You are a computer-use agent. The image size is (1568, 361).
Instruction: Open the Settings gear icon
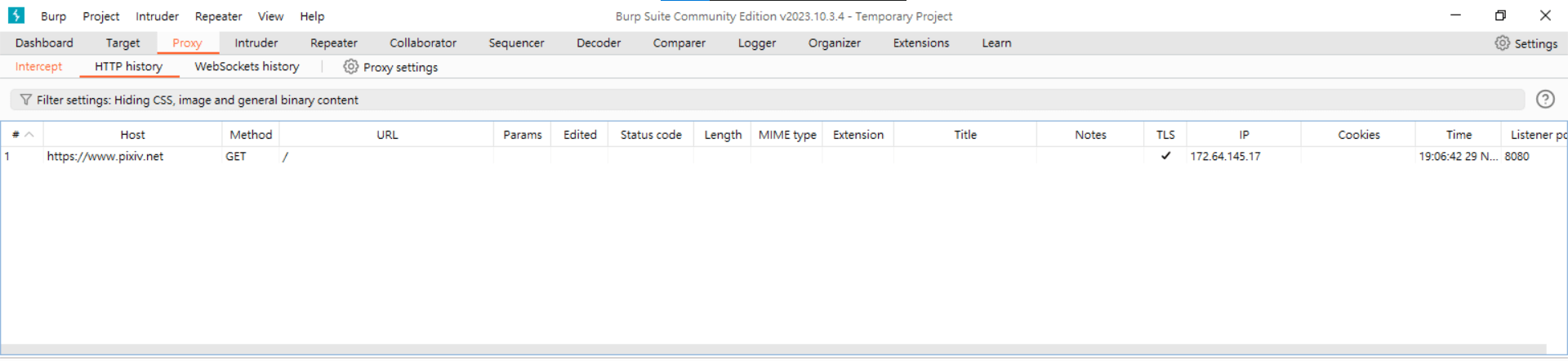point(1502,43)
